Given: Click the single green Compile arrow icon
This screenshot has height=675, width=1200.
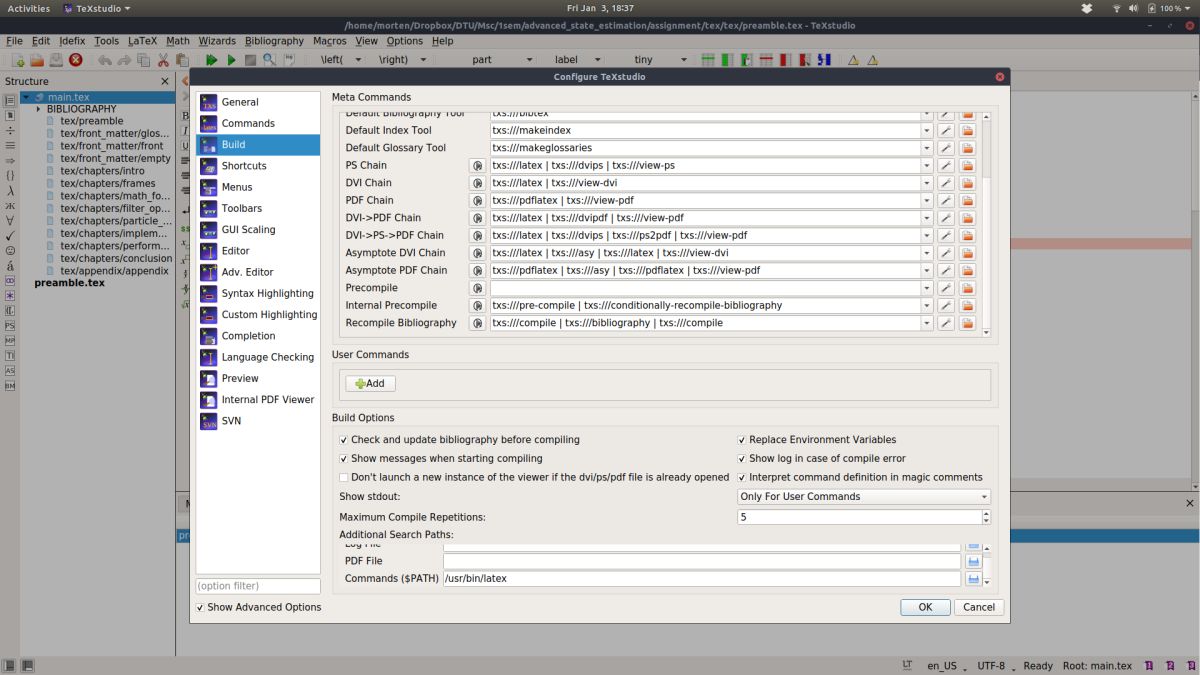Looking at the screenshot, I should click(231, 60).
